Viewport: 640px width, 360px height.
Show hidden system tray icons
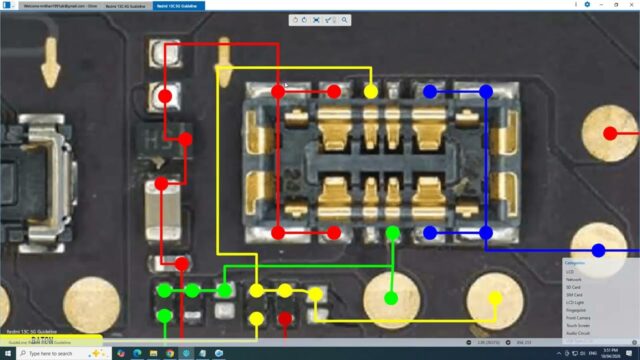coord(558,353)
